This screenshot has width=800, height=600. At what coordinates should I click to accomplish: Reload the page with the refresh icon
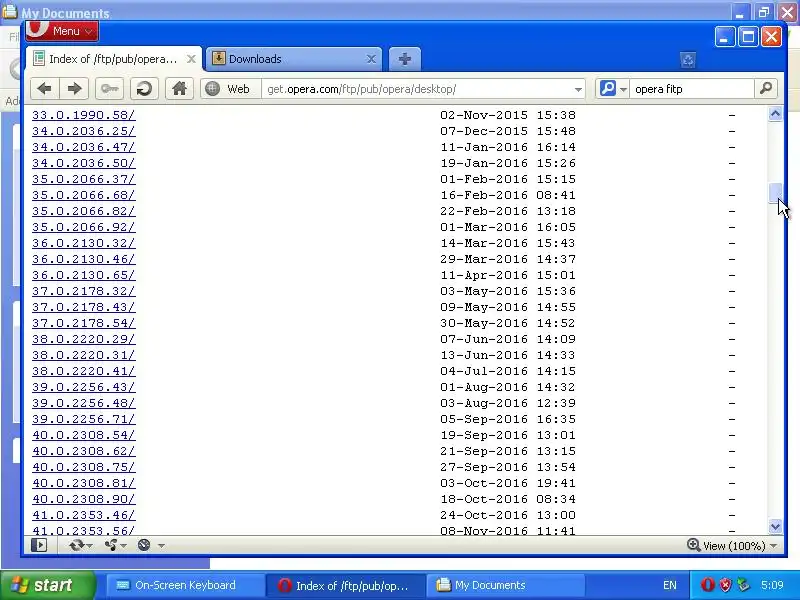point(144,89)
